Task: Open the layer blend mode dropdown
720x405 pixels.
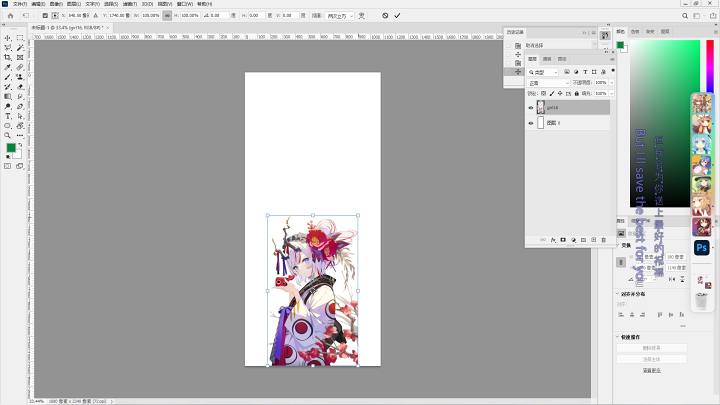Action: pos(548,83)
